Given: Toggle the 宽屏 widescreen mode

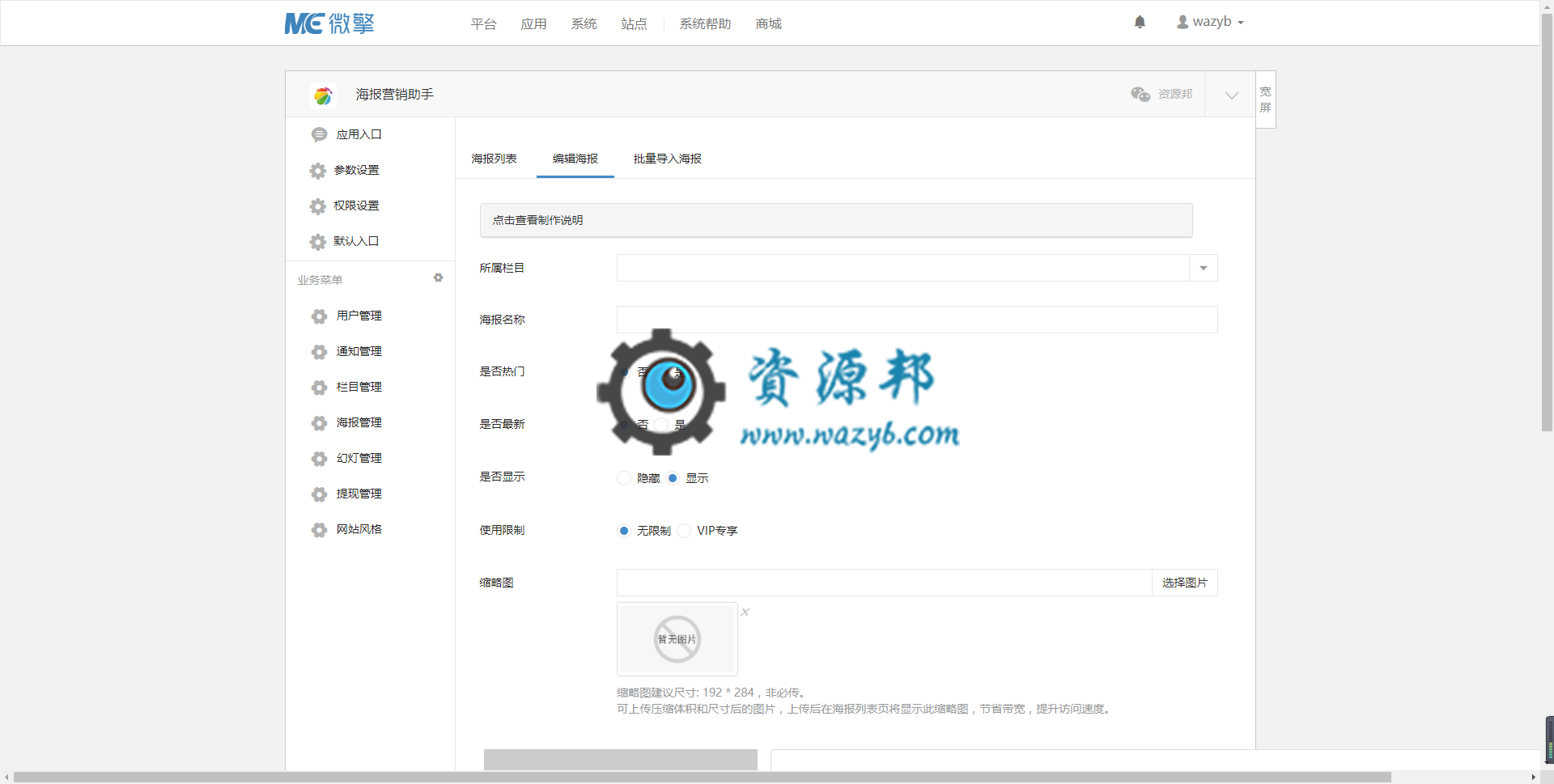Looking at the screenshot, I should coord(1266,100).
